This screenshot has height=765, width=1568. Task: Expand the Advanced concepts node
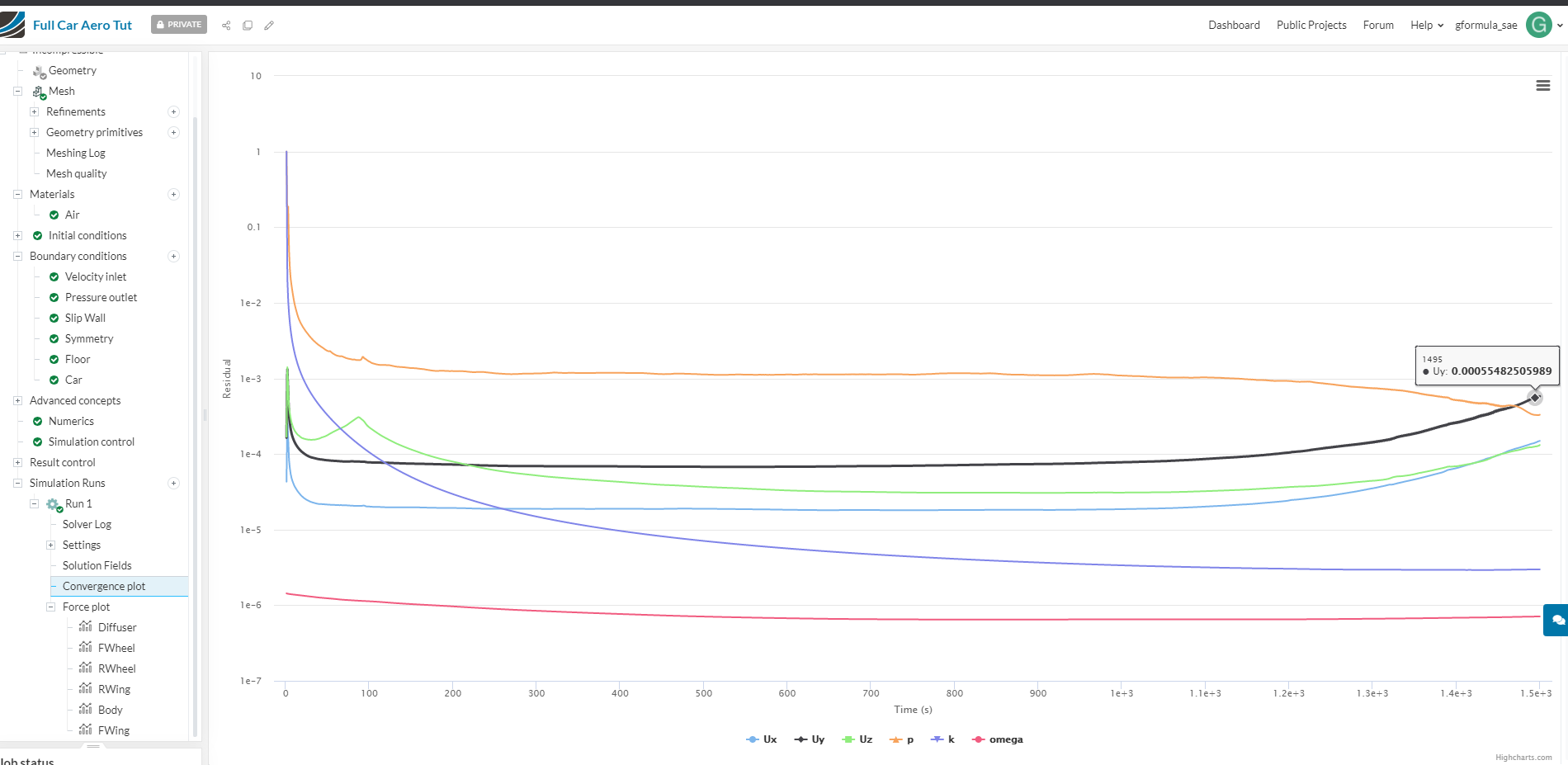pos(17,401)
